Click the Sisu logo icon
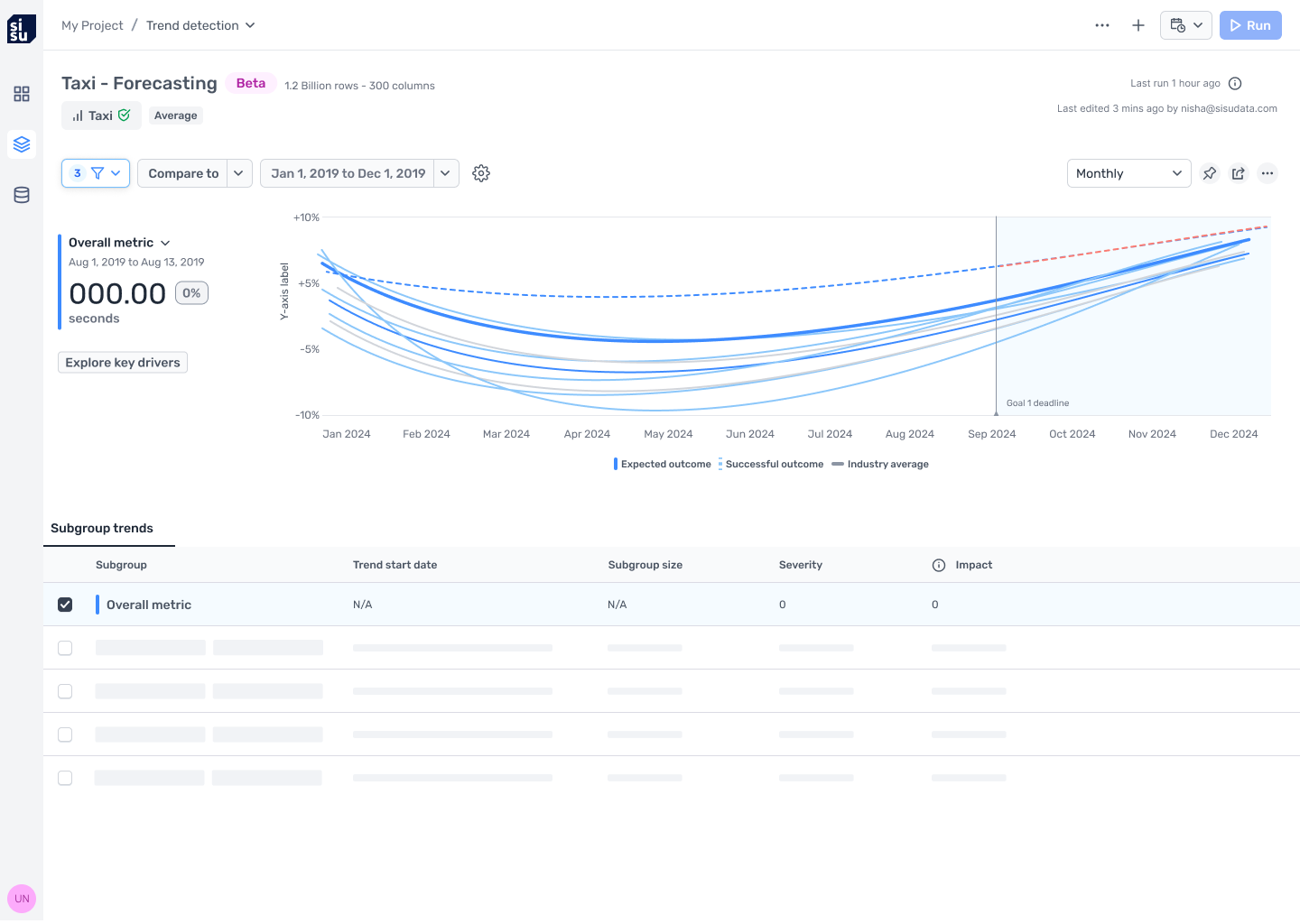The image size is (1300, 924). click(22, 29)
